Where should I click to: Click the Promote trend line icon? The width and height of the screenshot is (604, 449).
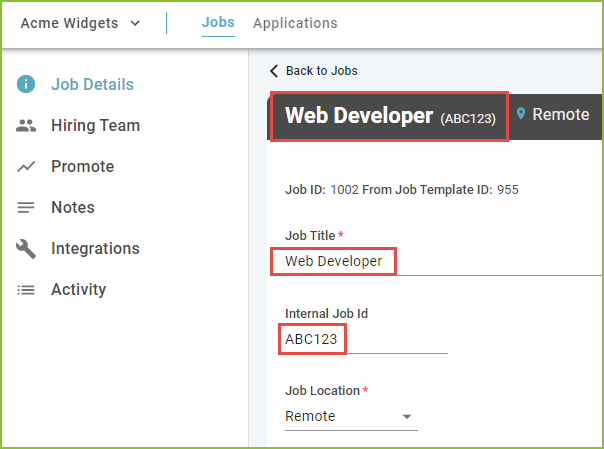(26, 166)
